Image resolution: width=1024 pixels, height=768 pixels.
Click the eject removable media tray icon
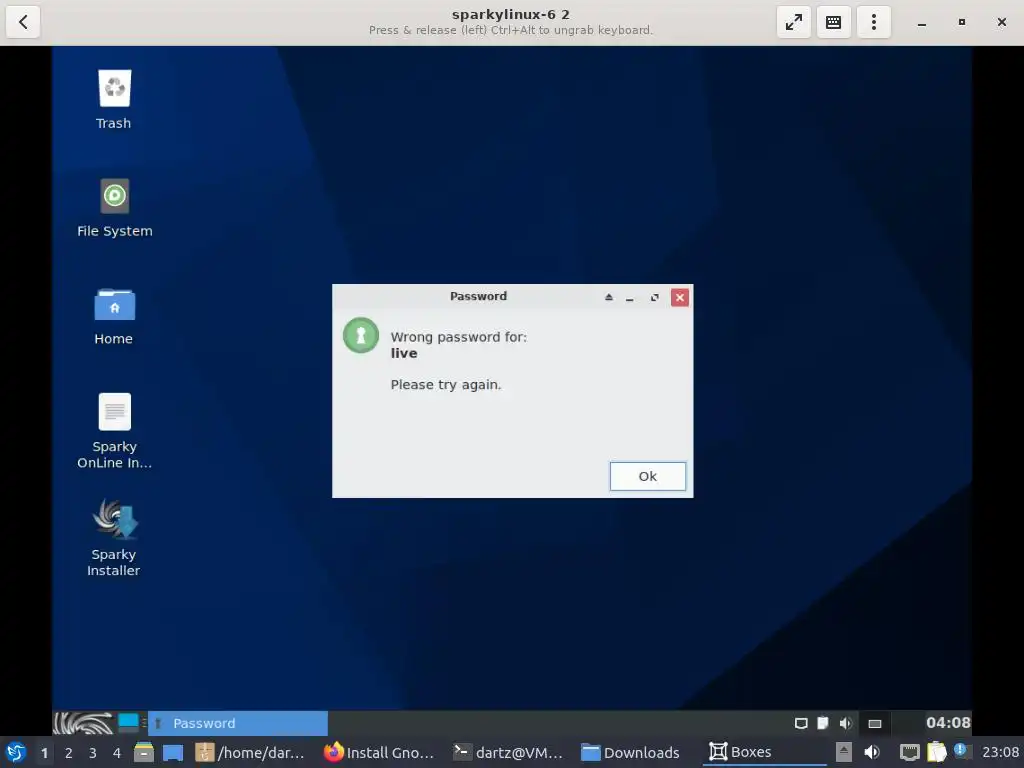click(844, 752)
